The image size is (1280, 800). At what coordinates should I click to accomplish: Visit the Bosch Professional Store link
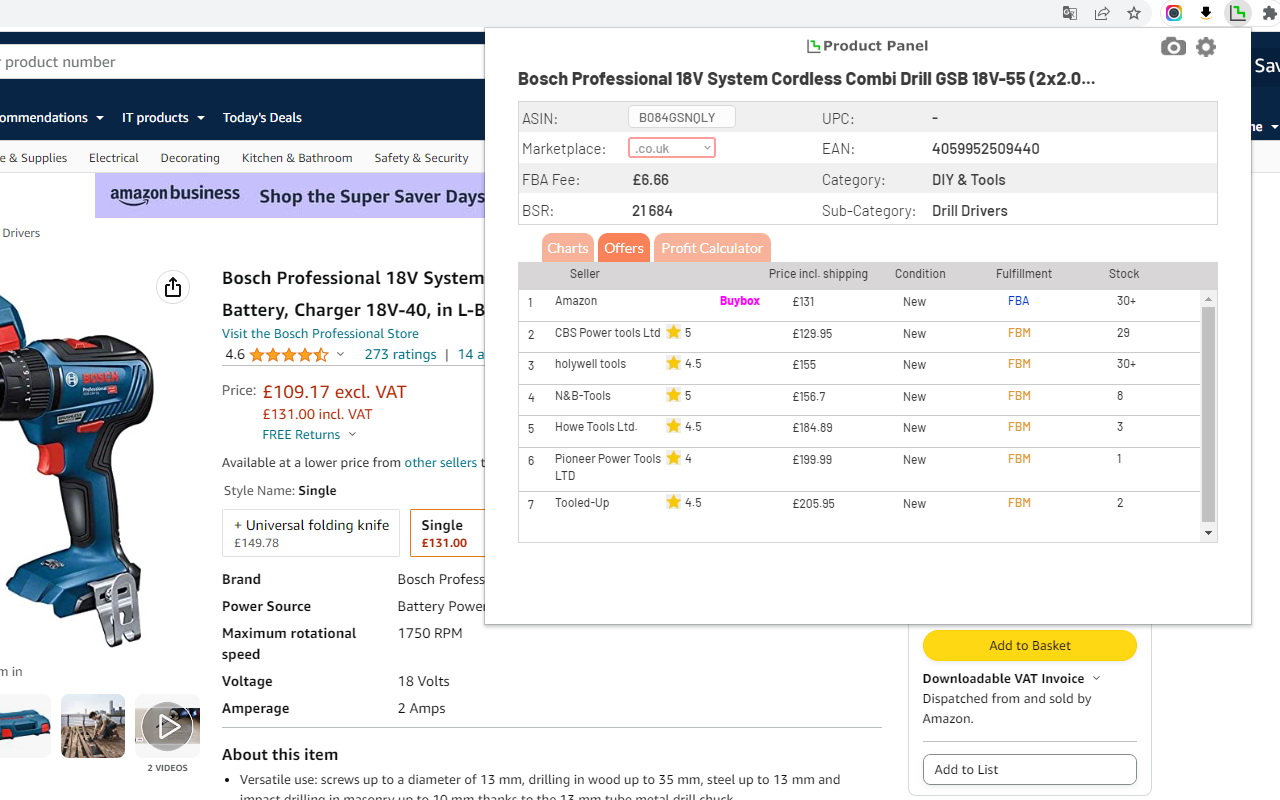click(x=320, y=333)
